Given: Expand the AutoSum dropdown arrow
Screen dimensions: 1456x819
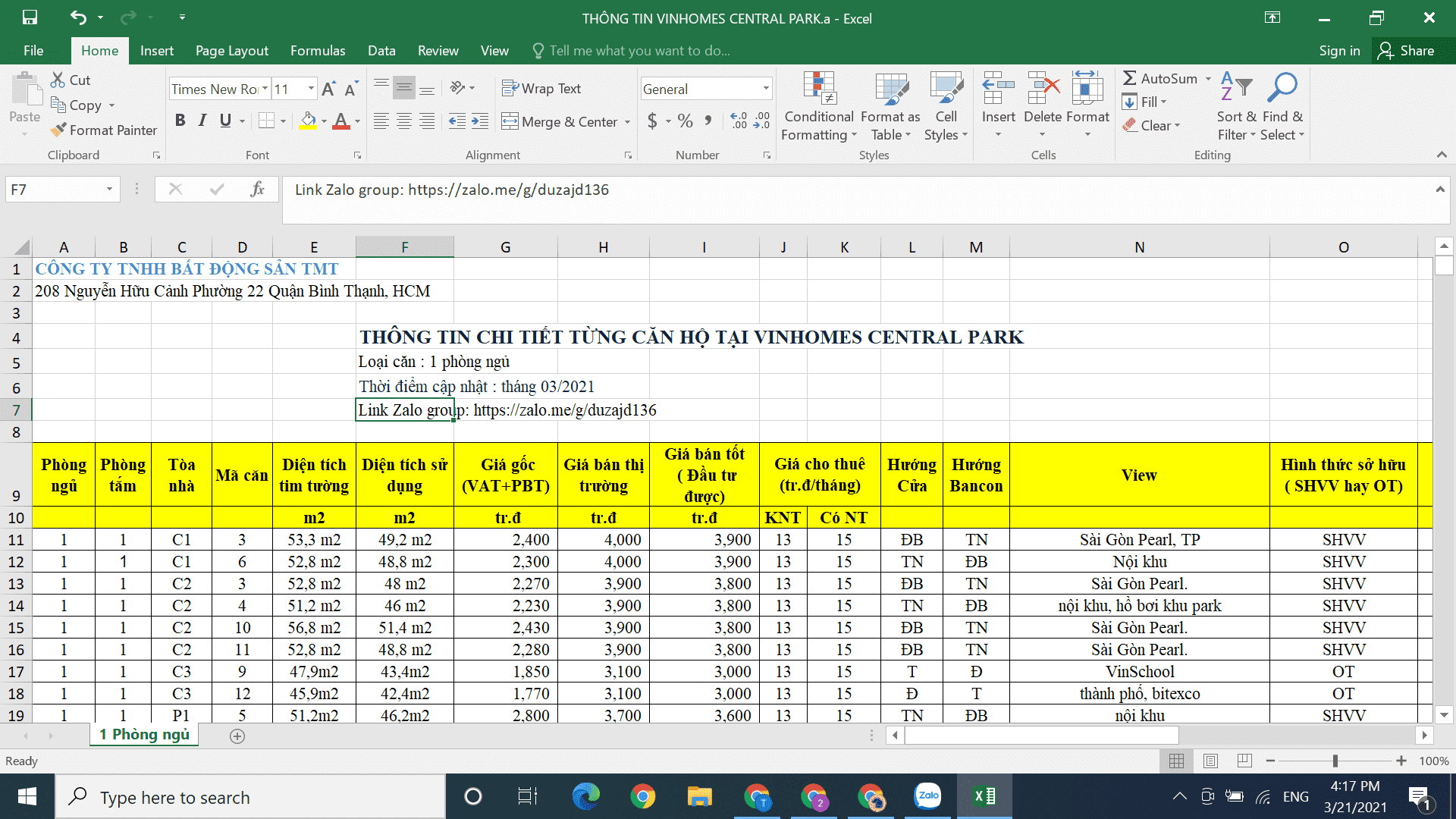Looking at the screenshot, I should (x=1208, y=79).
